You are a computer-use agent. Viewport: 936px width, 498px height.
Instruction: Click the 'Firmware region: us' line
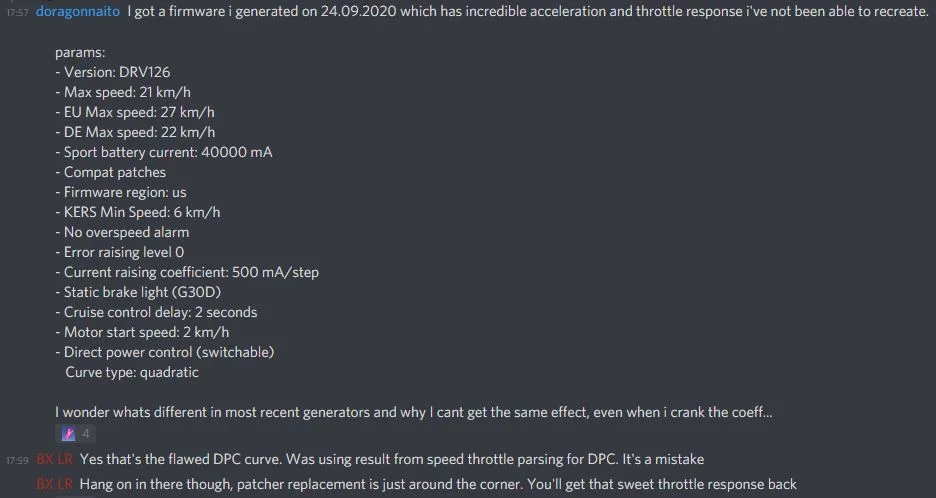click(121, 192)
